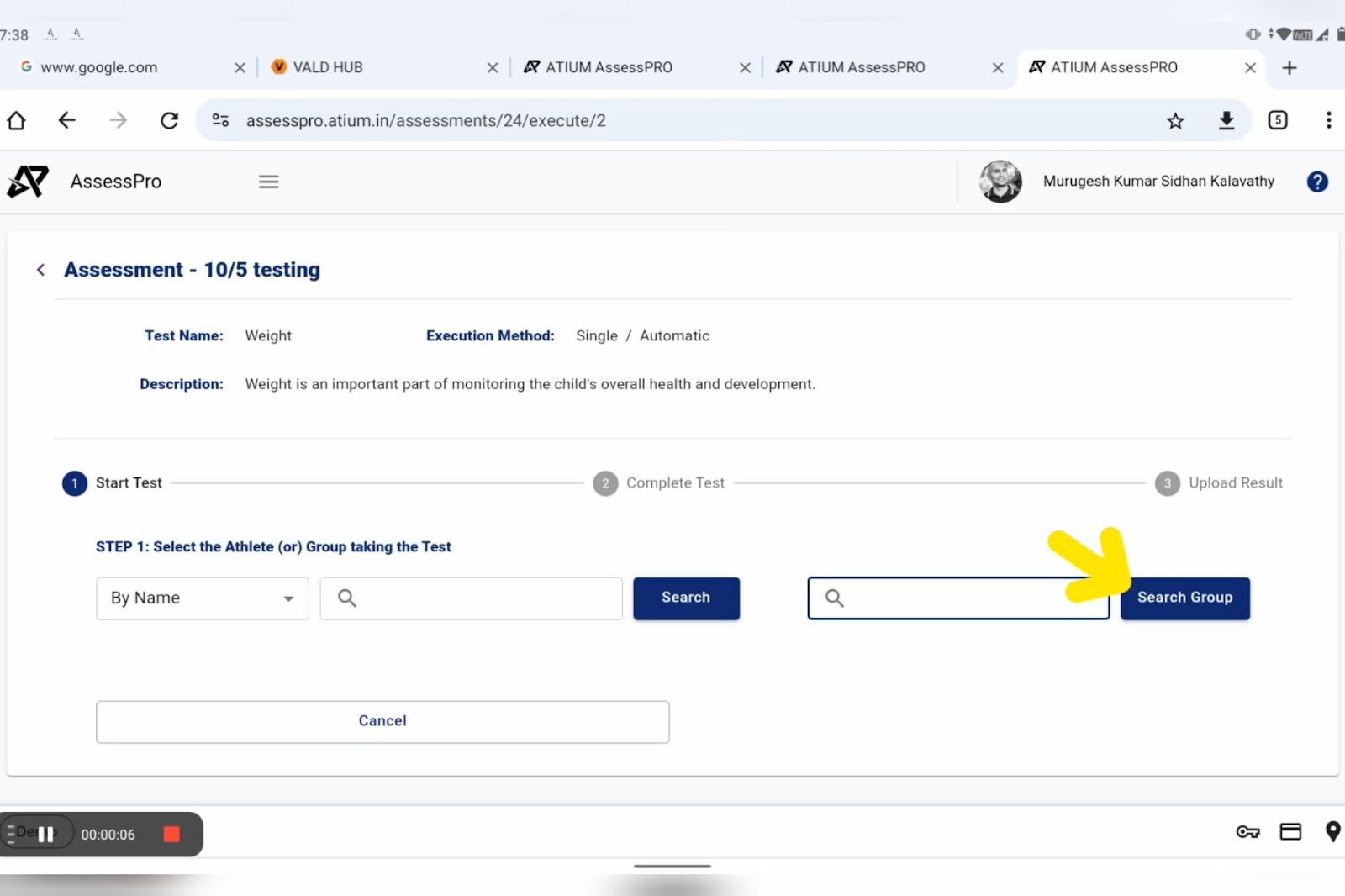Viewport: 1345px width, 896px height.
Task: Open the payment card icon in bottom bar
Action: 1290,832
